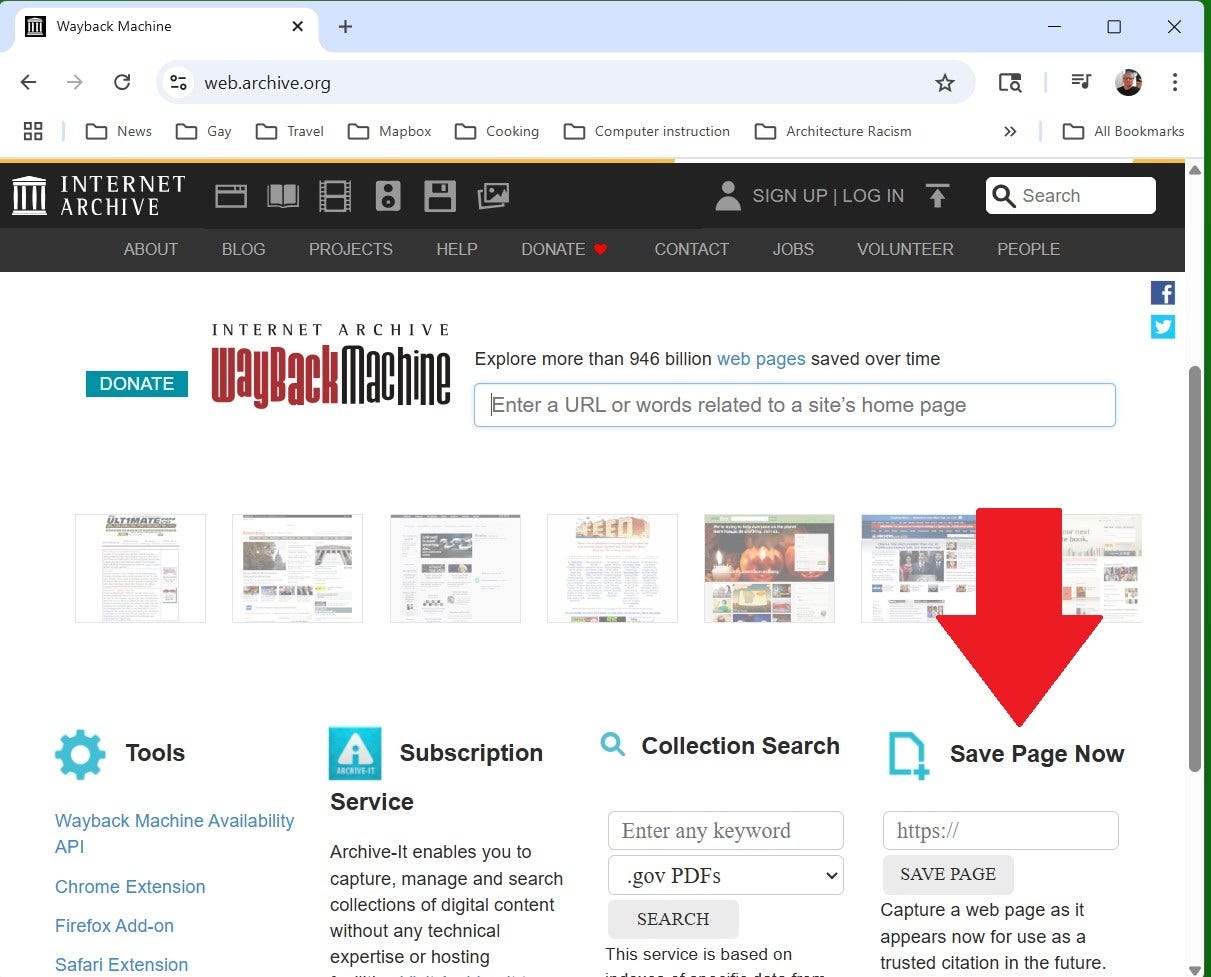Click the SAVE PAGE button
The image size is (1211, 977).
[x=948, y=874]
